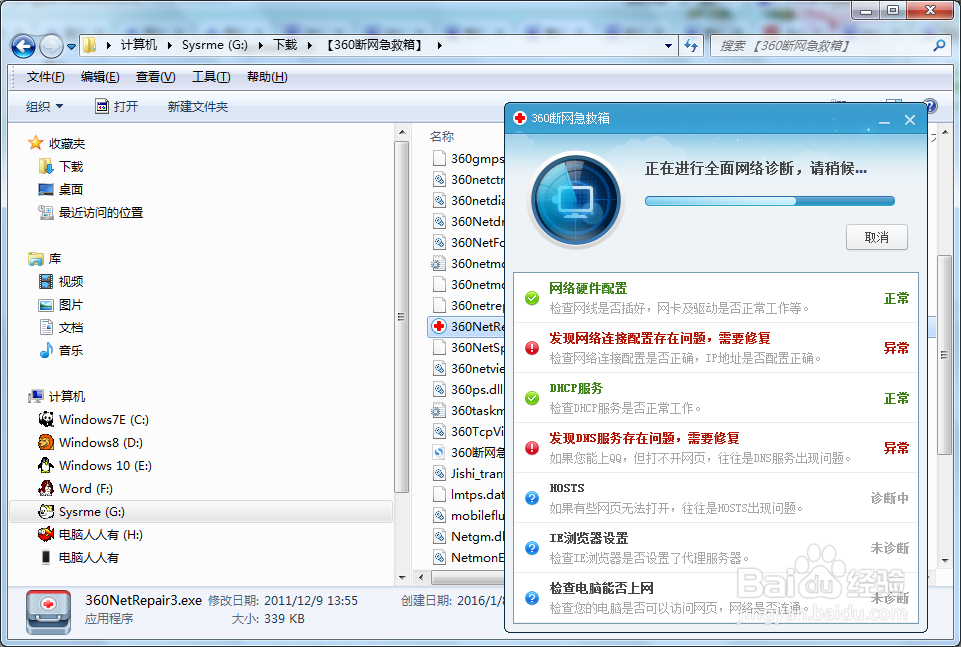The height and width of the screenshot is (647, 961).
Task: Open the address bar path dropdown arrow
Action: point(668,45)
